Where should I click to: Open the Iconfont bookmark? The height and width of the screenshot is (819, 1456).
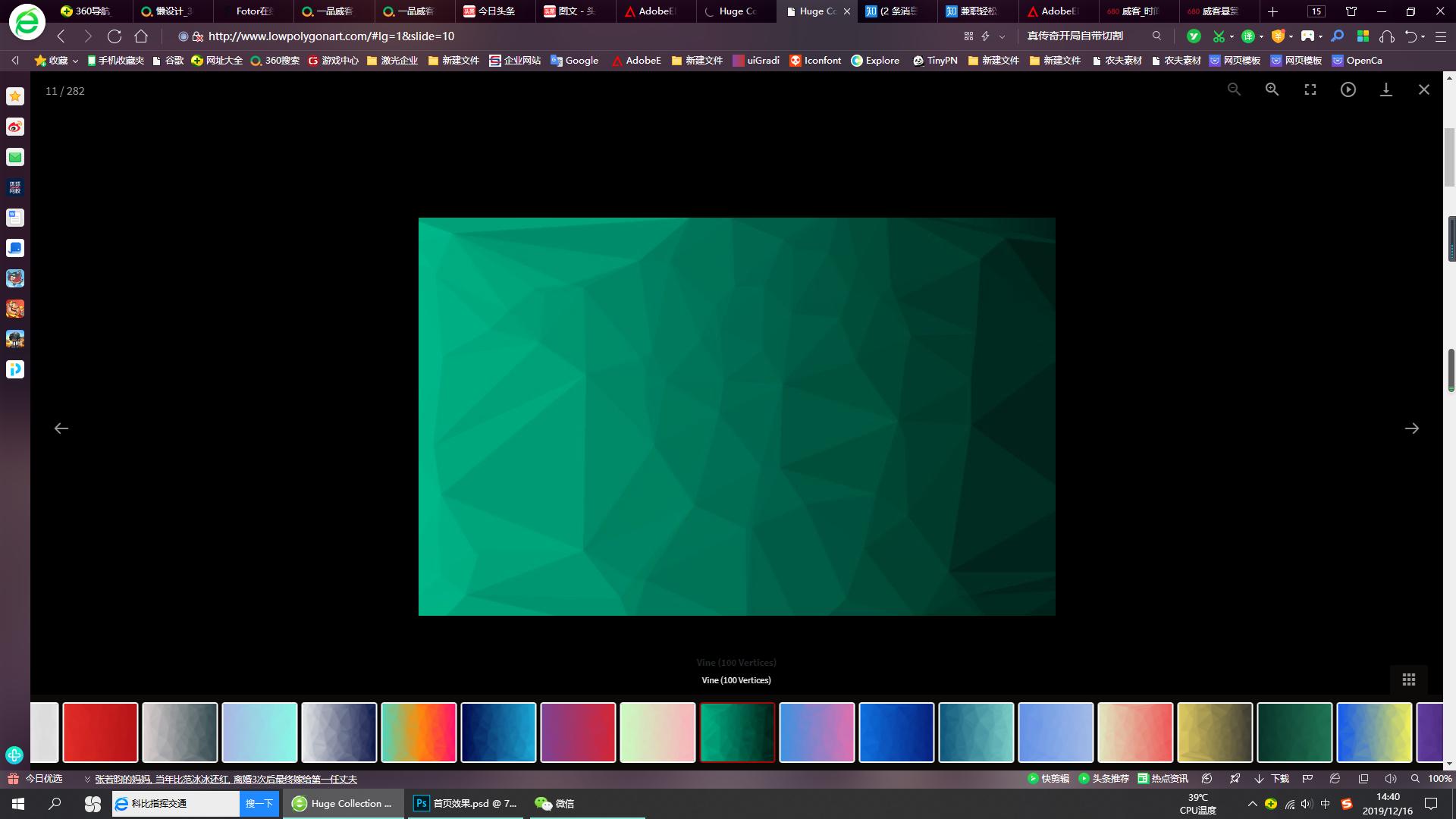(815, 61)
